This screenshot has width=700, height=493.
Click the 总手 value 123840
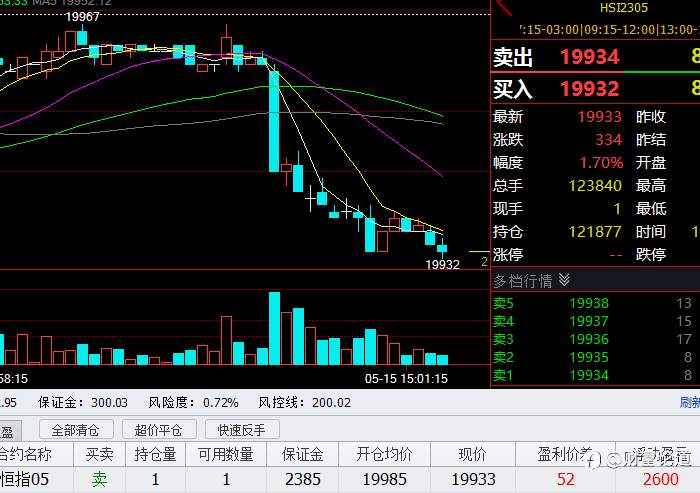pyautogui.click(x=595, y=185)
